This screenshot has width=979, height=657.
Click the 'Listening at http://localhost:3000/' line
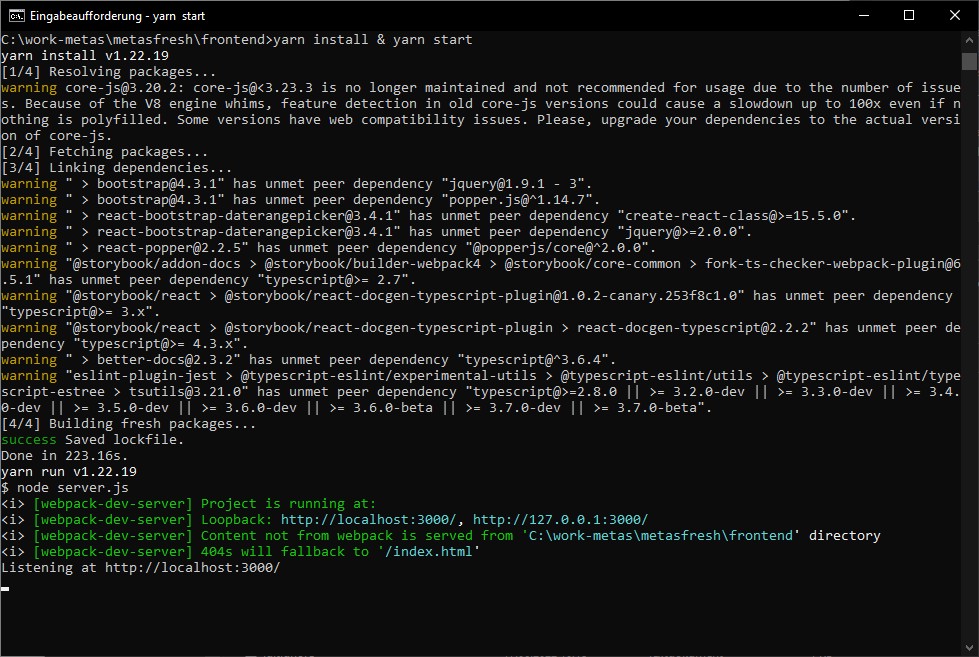140,568
